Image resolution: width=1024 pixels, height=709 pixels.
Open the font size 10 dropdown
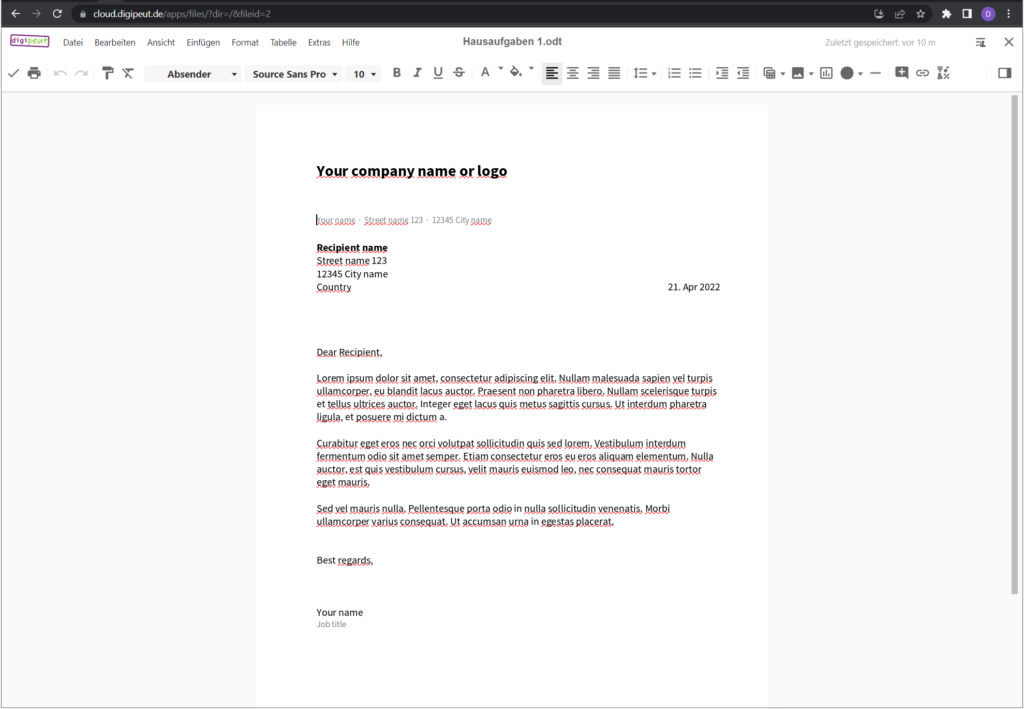pyautogui.click(x=363, y=74)
